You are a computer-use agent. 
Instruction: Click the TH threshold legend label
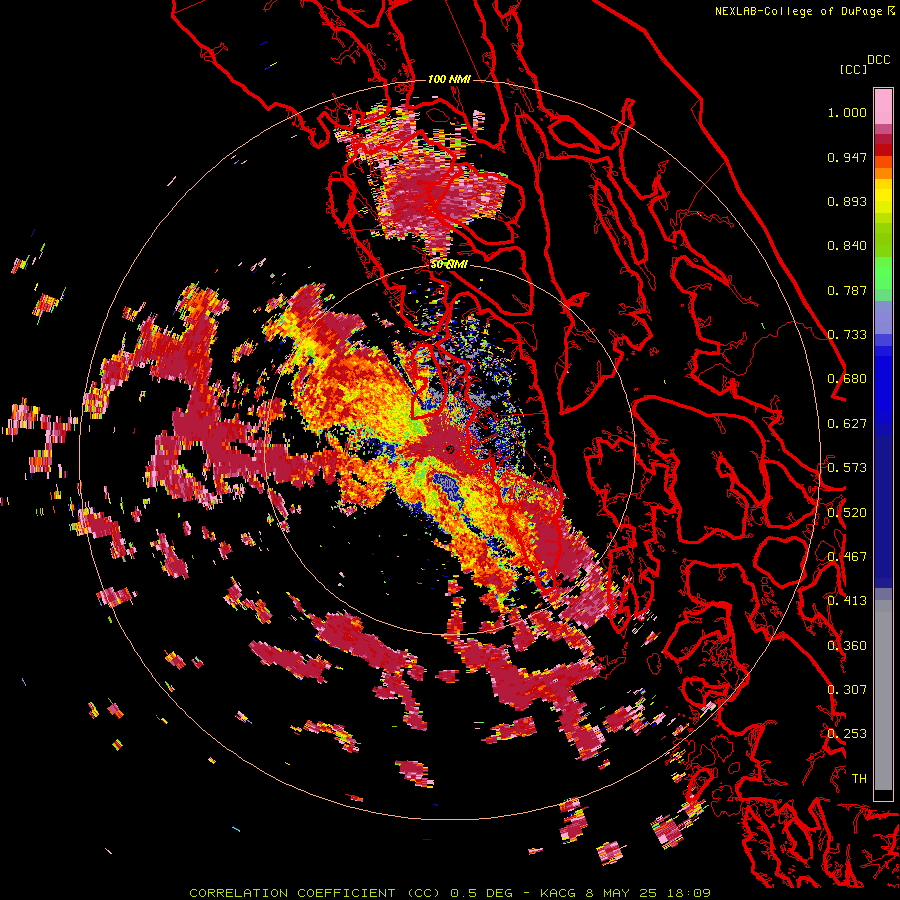coord(859,779)
